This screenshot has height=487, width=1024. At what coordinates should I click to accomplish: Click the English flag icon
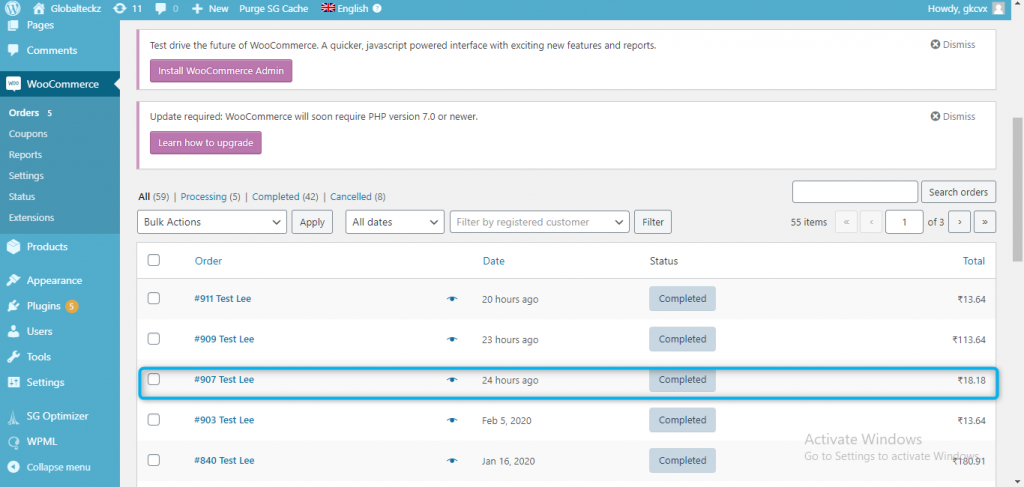[328, 8]
